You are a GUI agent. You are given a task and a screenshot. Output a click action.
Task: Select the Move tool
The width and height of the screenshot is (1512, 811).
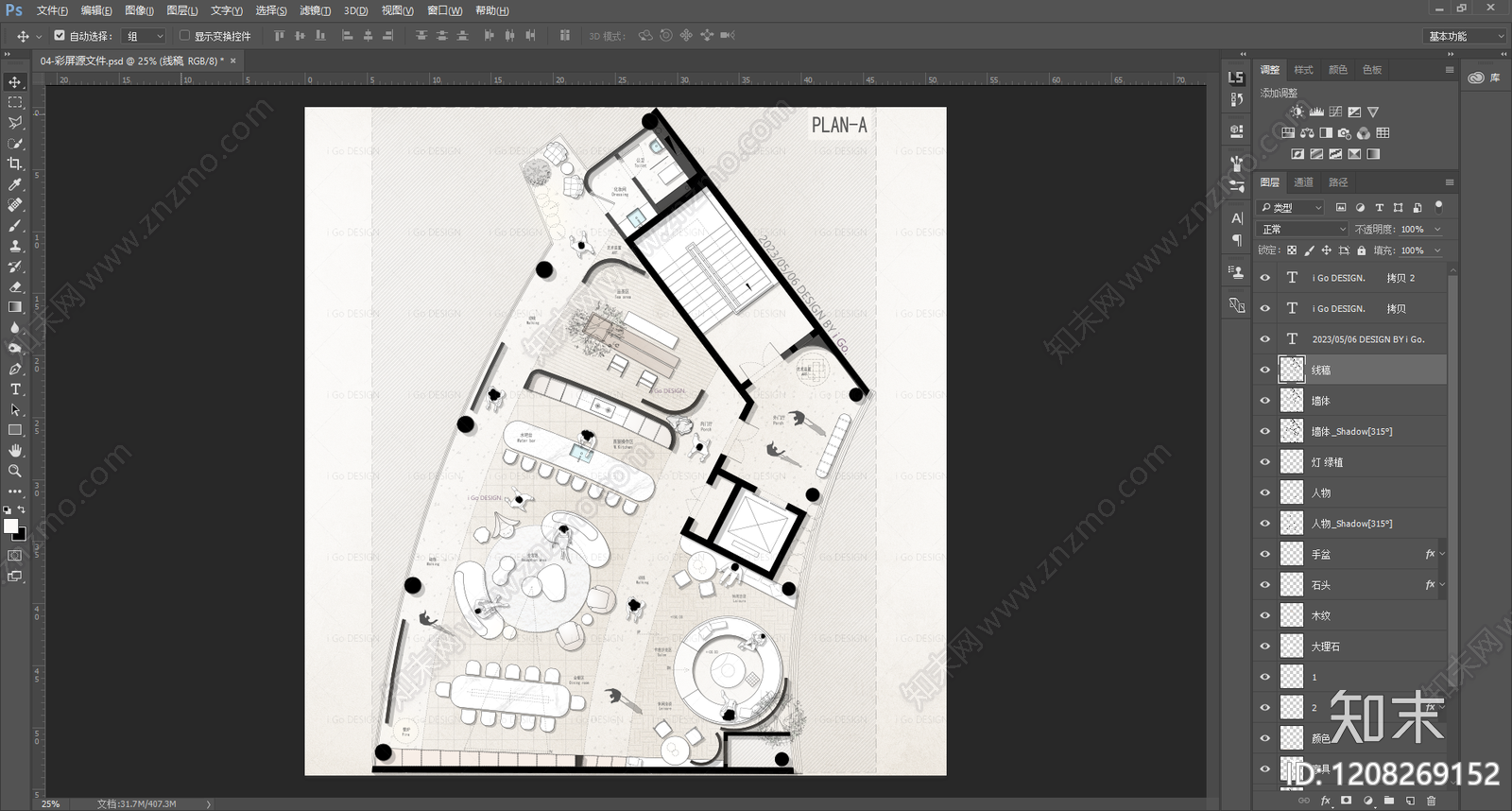point(15,82)
